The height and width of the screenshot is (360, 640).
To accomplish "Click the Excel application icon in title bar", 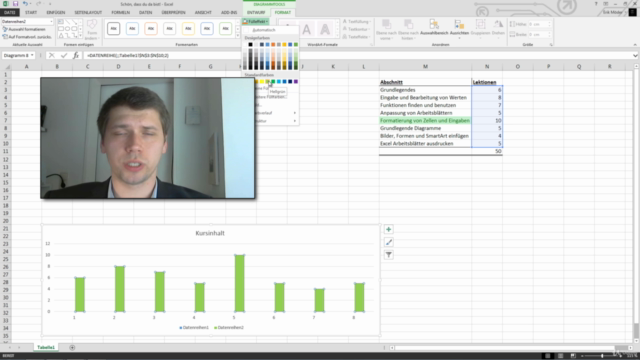I will pos(5,4).
